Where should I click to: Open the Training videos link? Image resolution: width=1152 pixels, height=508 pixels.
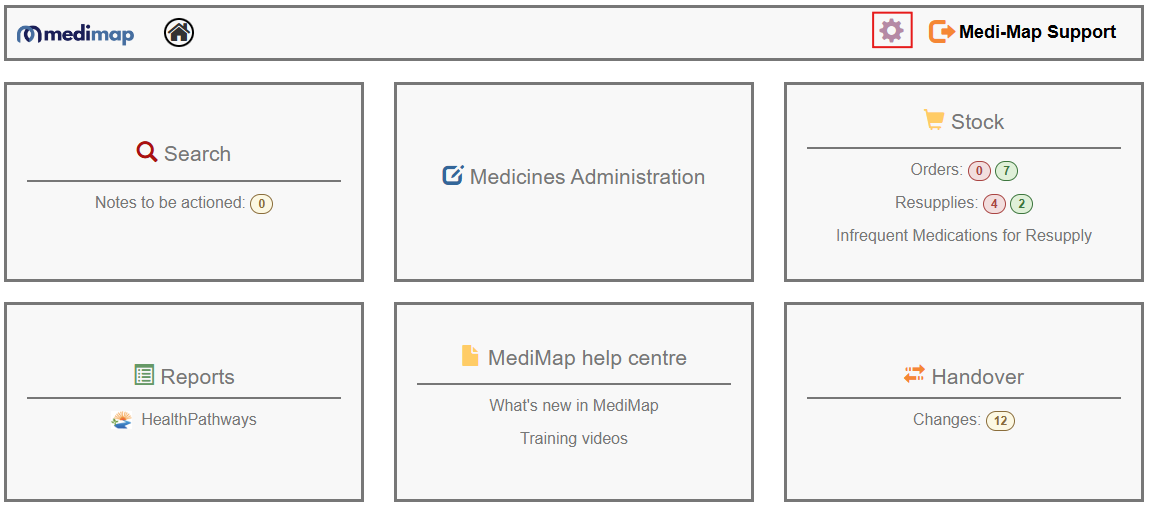click(x=574, y=439)
